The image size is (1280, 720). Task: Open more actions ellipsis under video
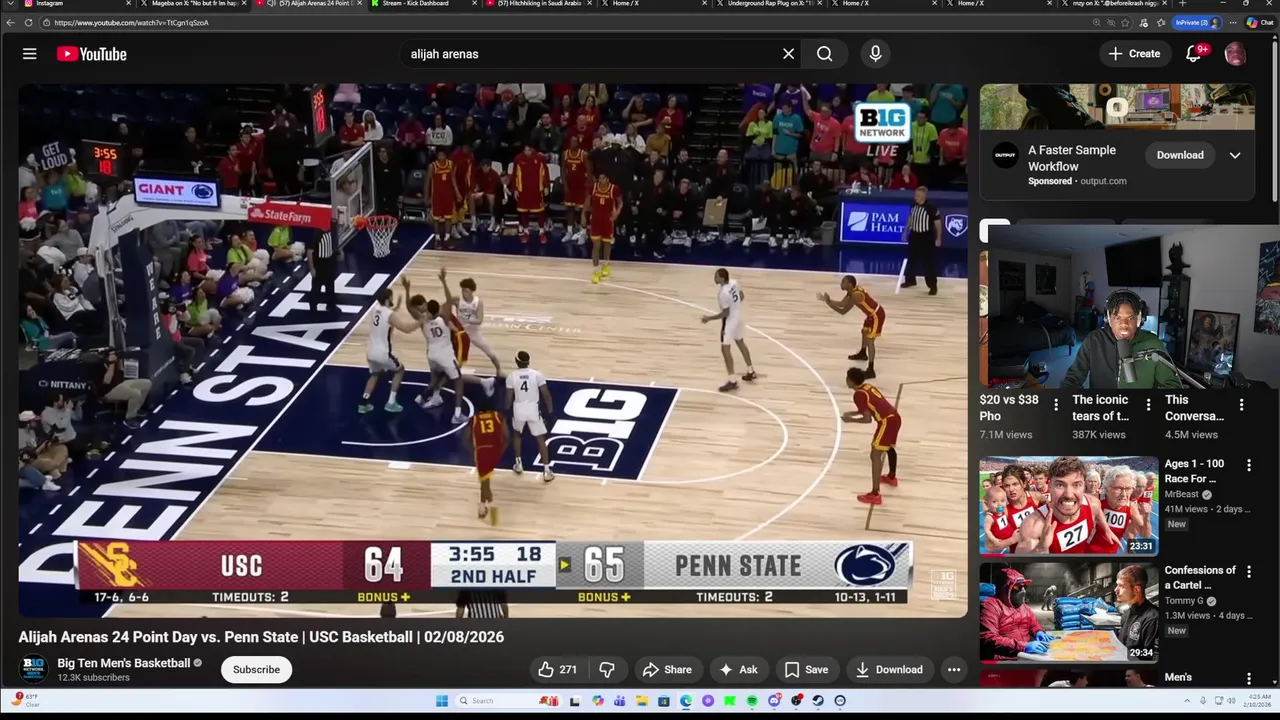(x=954, y=670)
